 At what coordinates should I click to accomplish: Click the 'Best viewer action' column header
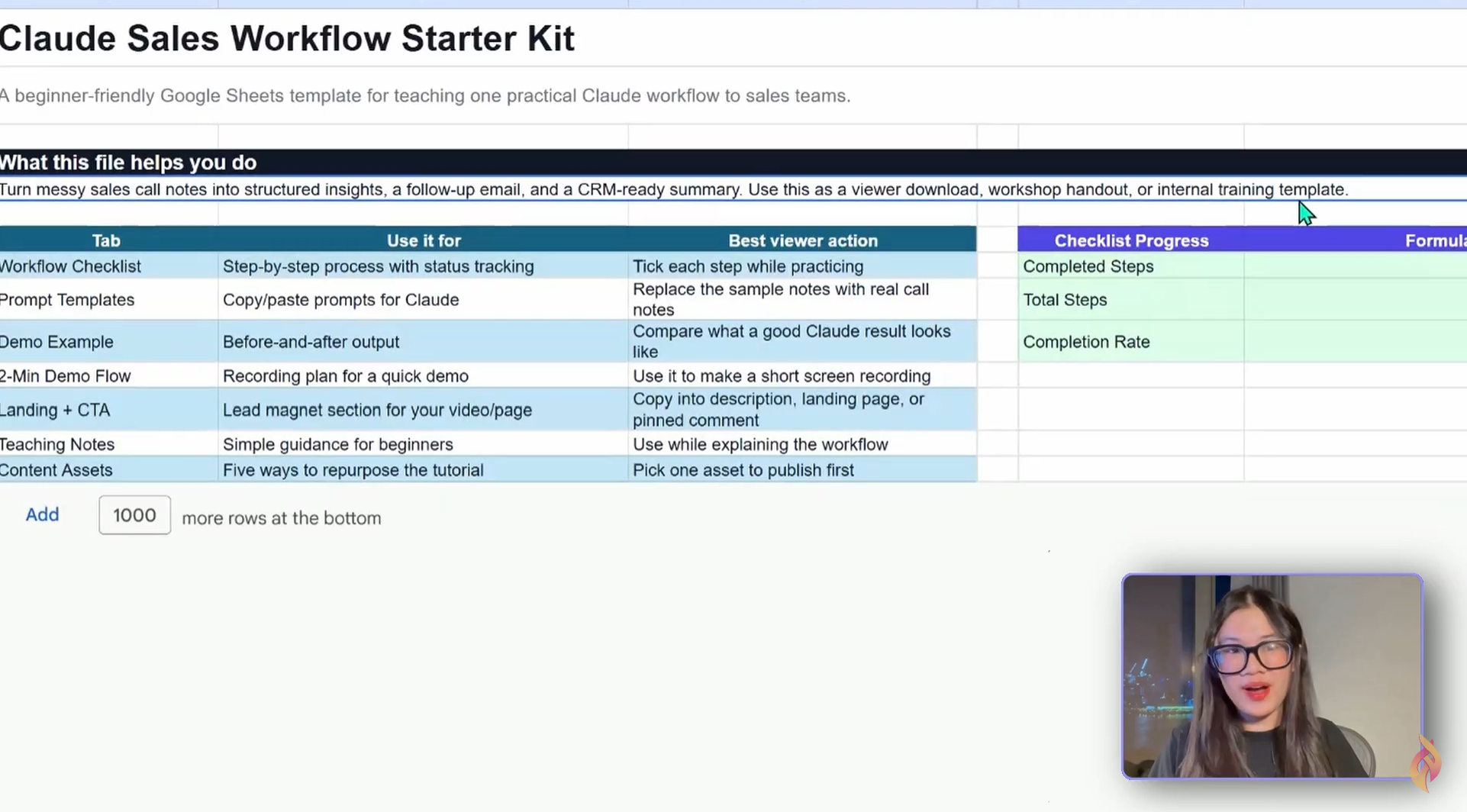tap(803, 240)
